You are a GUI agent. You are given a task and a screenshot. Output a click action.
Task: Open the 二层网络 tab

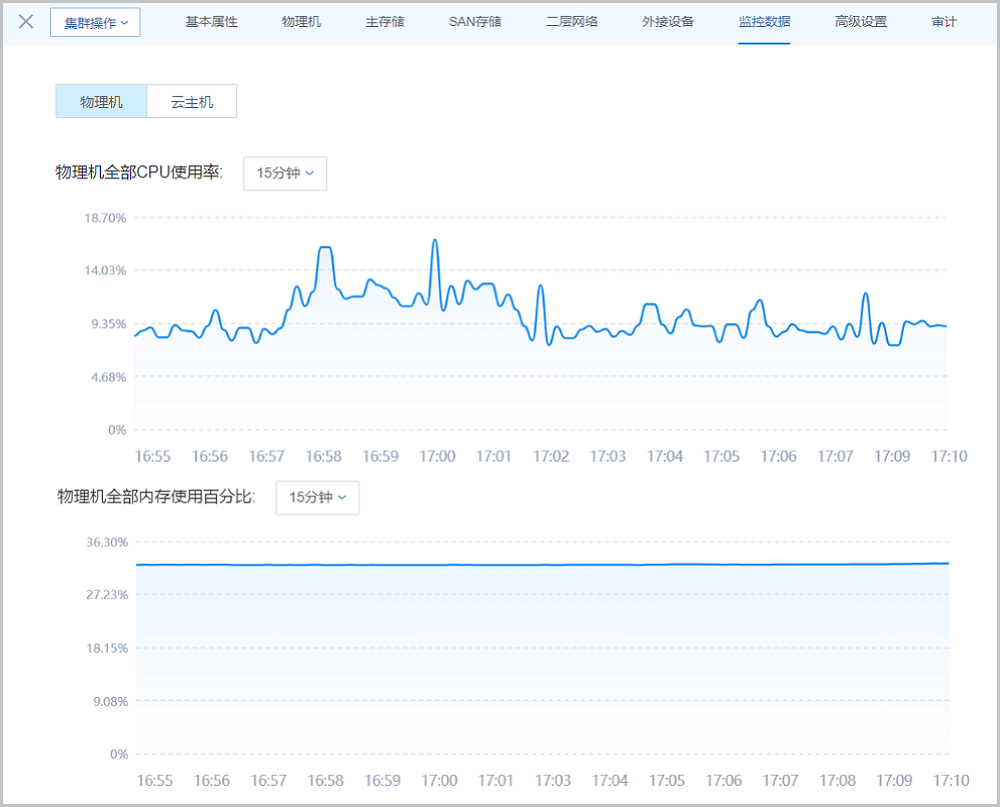(x=572, y=22)
